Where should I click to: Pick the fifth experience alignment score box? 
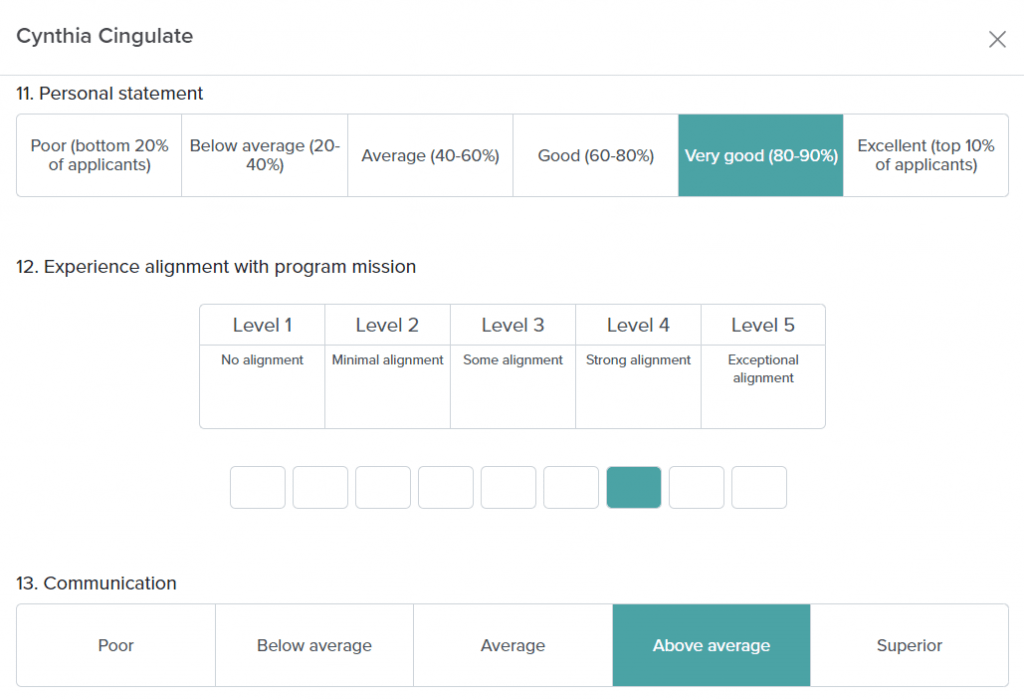pos(509,487)
